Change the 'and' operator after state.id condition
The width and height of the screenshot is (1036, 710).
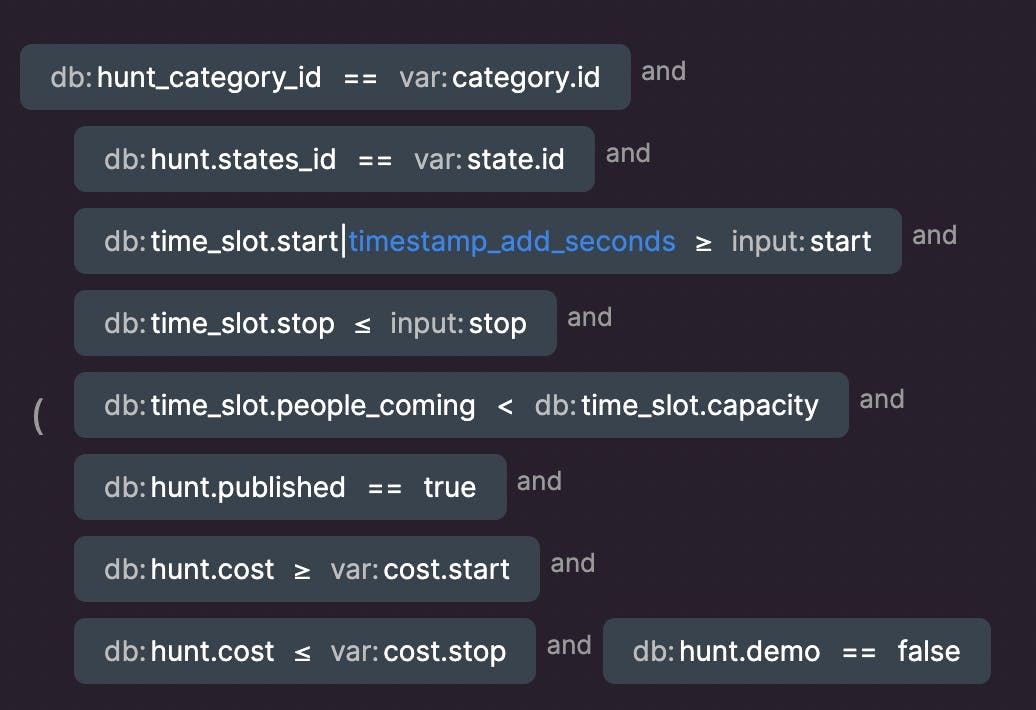pyautogui.click(x=628, y=153)
